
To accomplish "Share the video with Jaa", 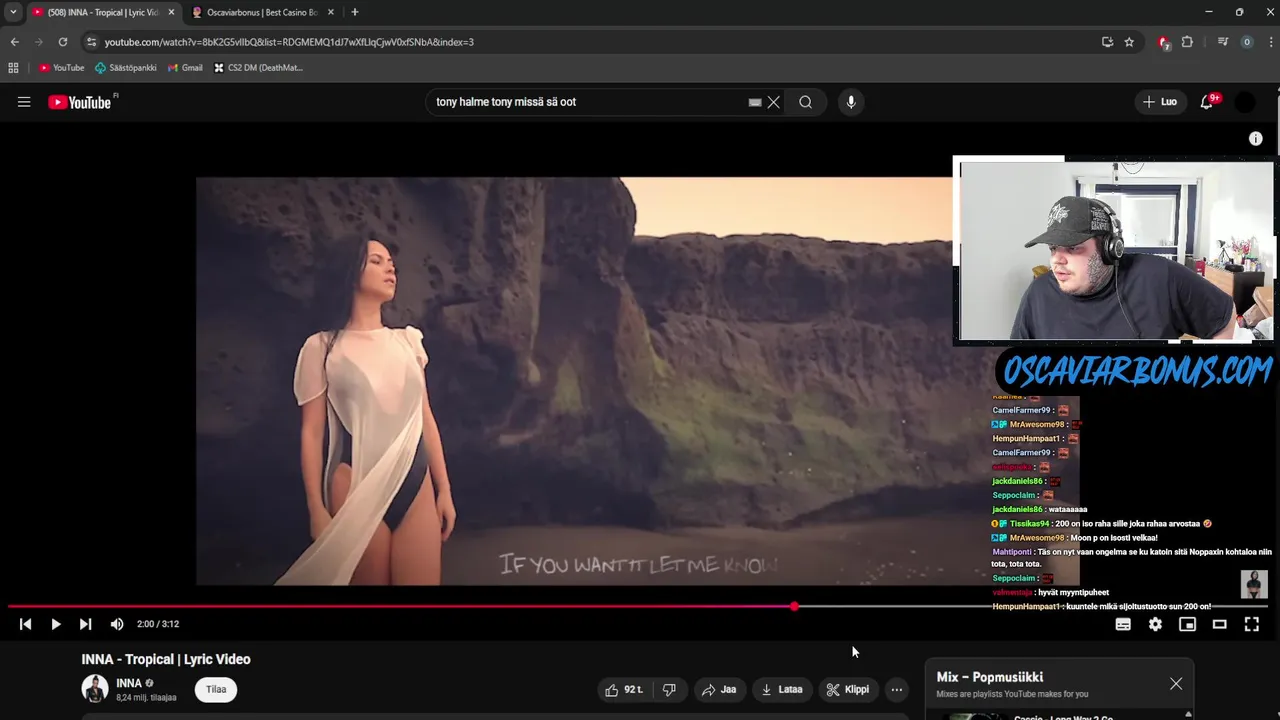I will click(719, 689).
